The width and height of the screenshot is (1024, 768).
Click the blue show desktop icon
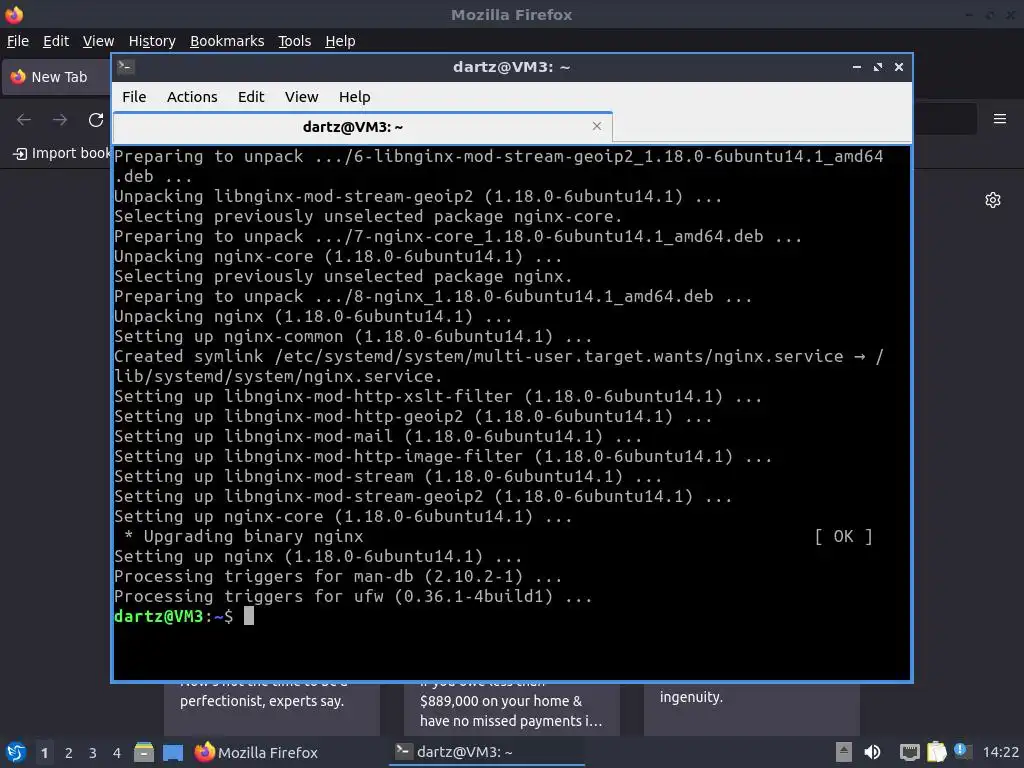click(172, 753)
